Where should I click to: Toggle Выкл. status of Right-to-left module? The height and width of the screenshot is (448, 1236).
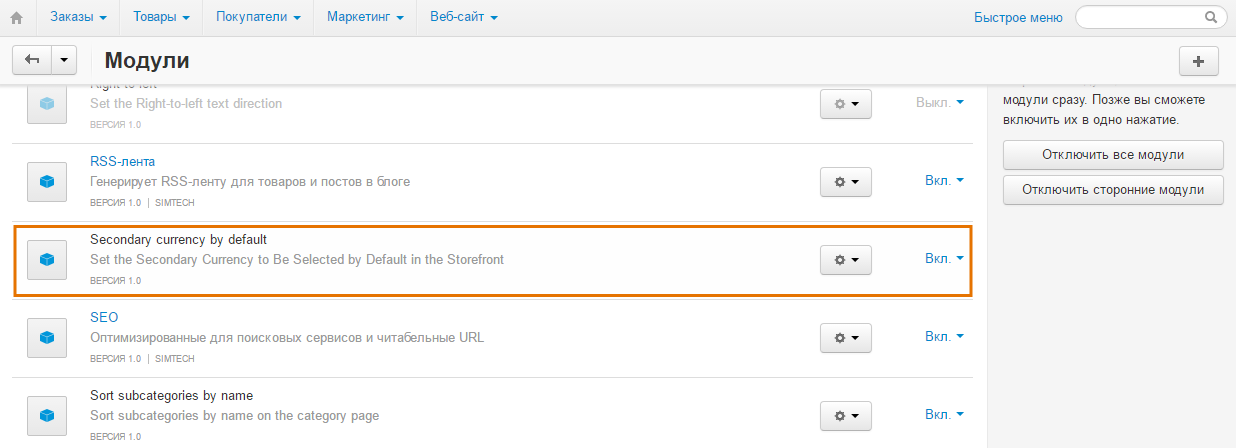(x=940, y=103)
